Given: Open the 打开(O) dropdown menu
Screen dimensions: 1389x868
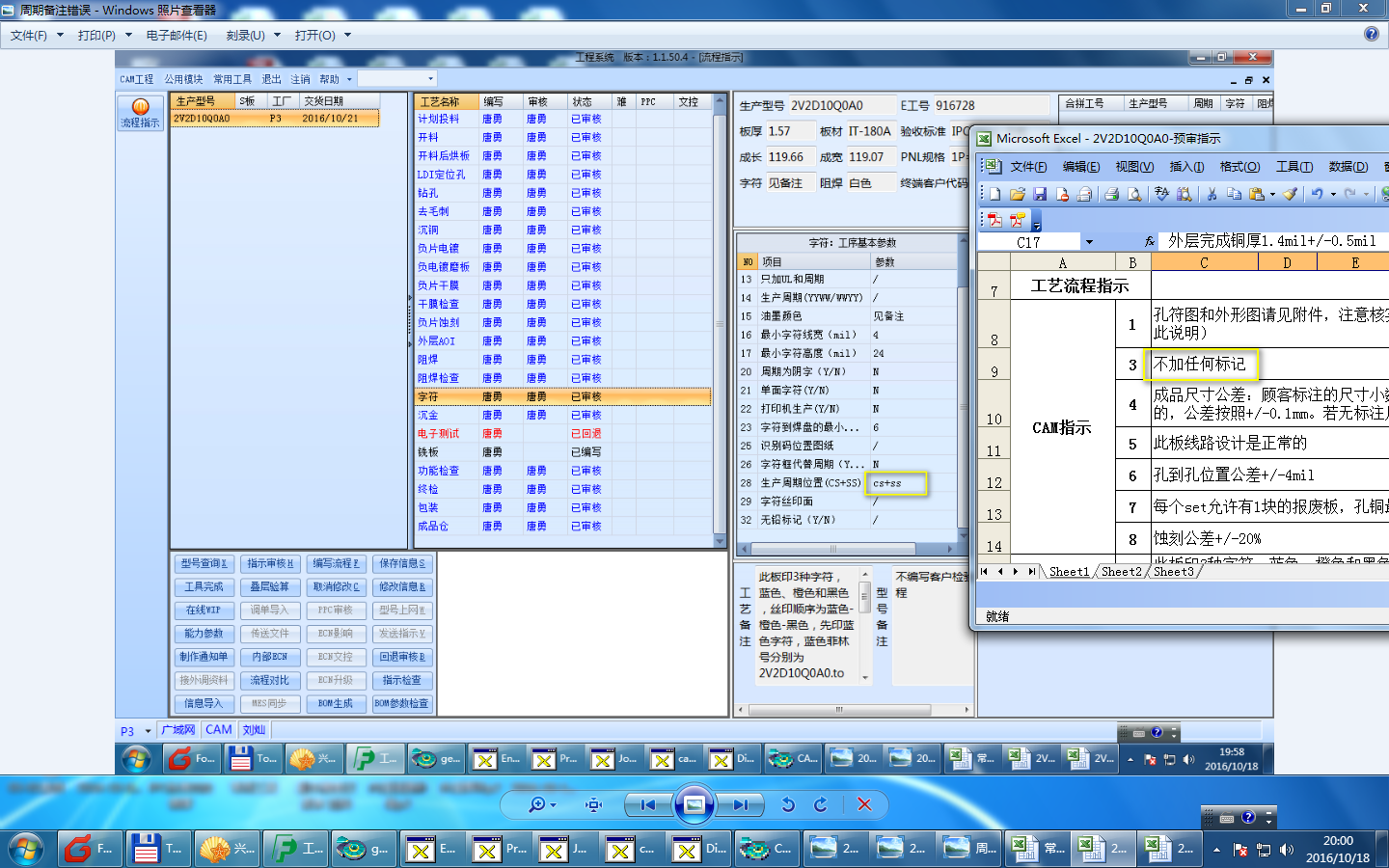Looking at the screenshot, I should pyautogui.click(x=322, y=35).
